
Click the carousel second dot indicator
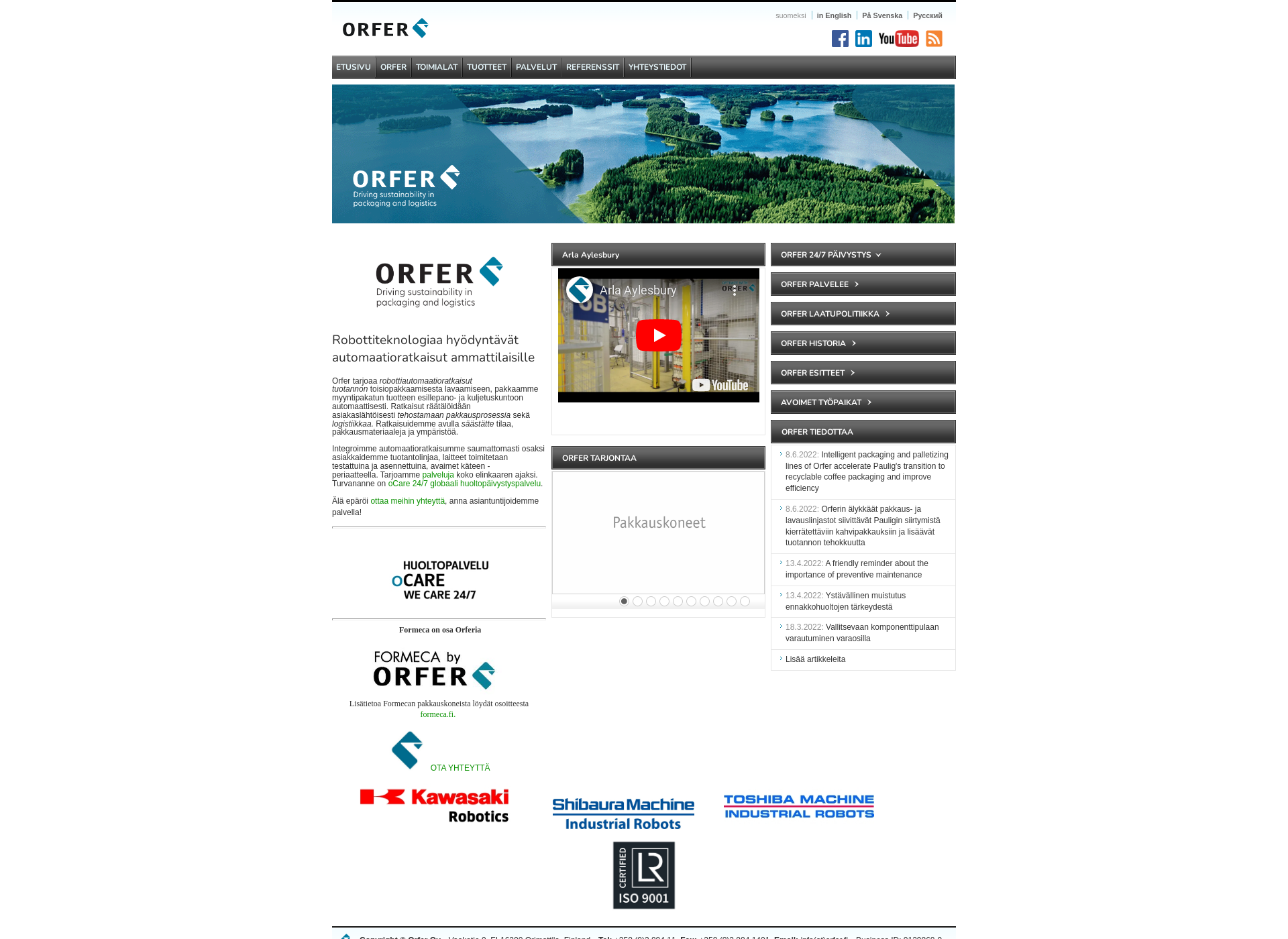pyautogui.click(x=637, y=601)
